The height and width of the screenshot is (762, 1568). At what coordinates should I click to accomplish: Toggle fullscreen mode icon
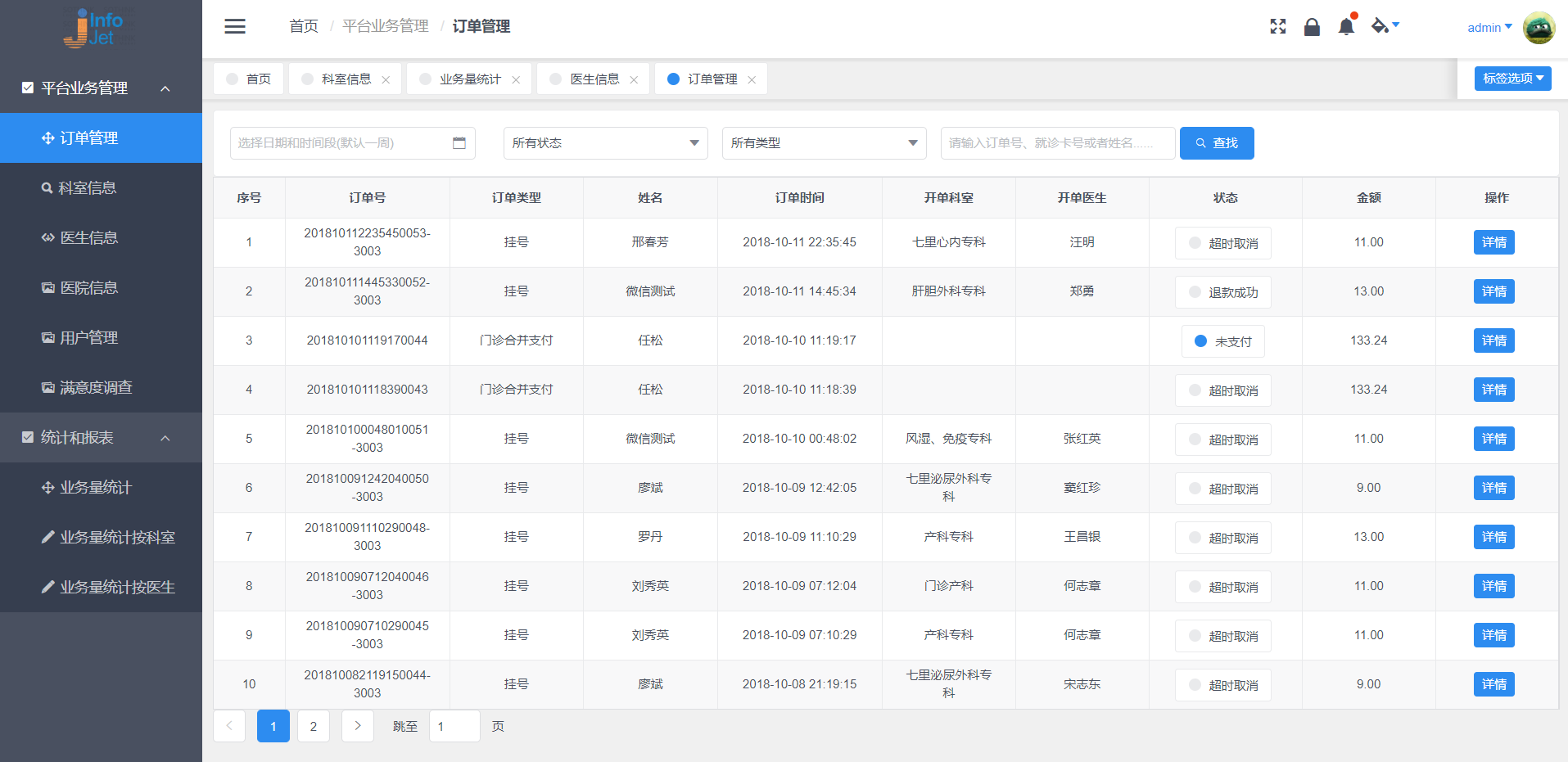click(x=1277, y=27)
